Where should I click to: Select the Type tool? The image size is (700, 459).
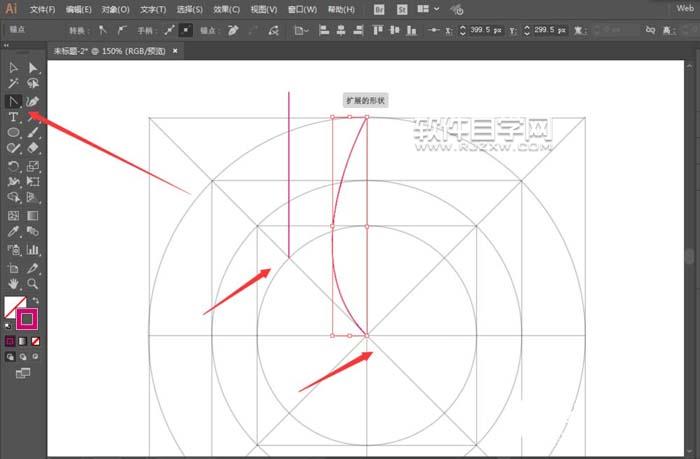pos(14,117)
